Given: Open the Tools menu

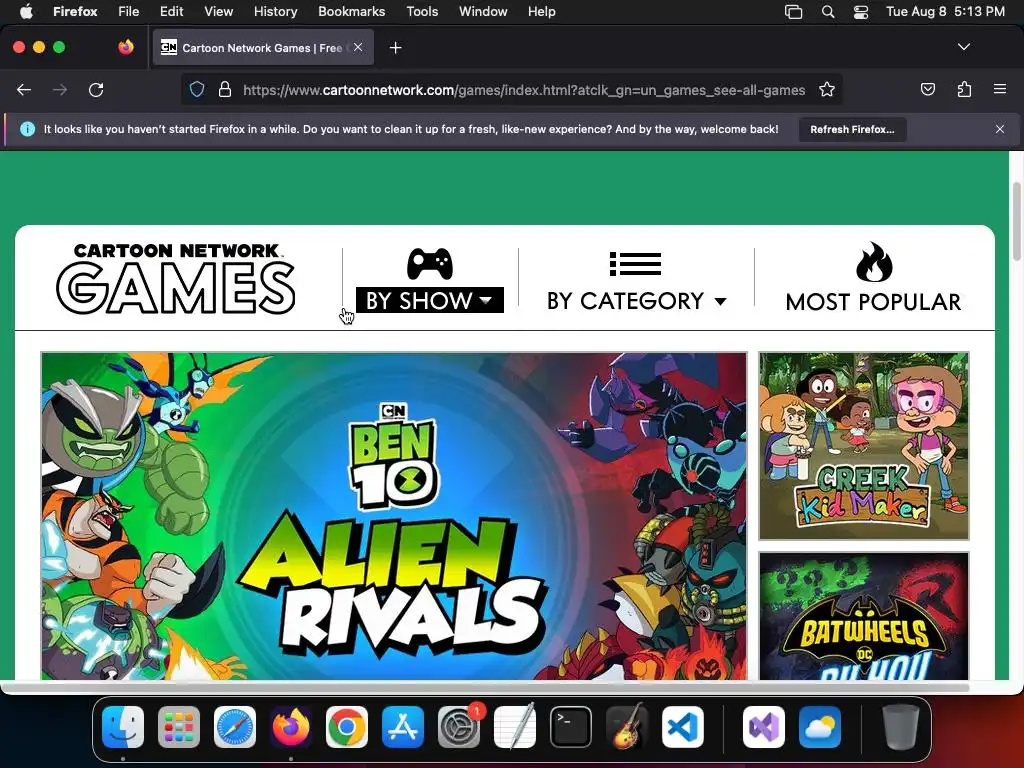Looking at the screenshot, I should click(422, 11).
